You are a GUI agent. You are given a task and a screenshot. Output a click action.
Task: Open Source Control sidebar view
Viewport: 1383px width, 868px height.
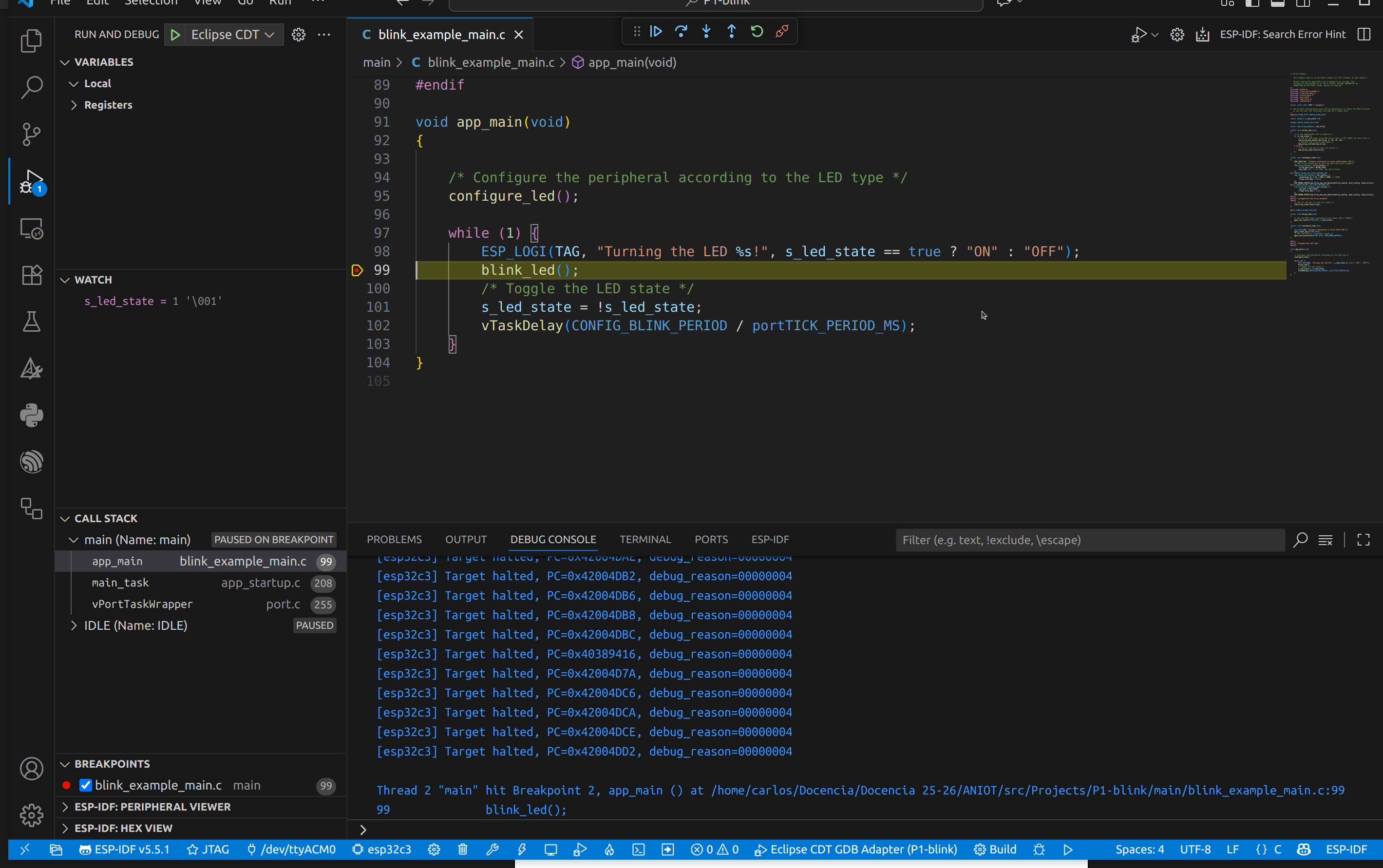[31, 134]
